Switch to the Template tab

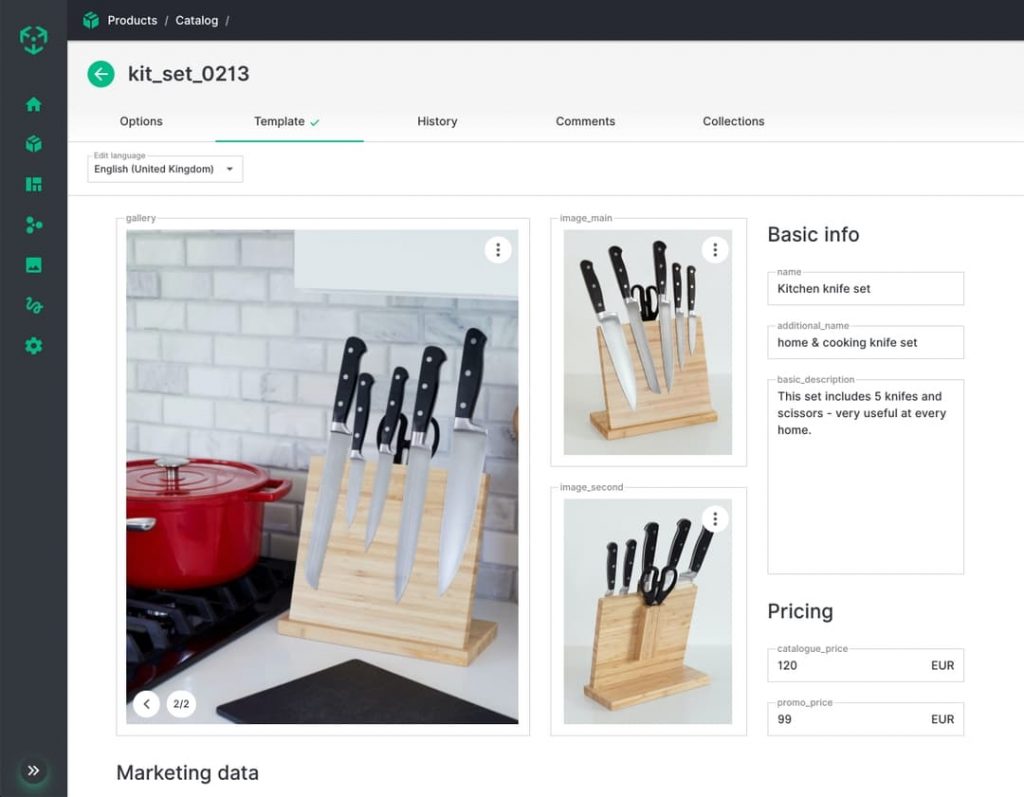289,122
